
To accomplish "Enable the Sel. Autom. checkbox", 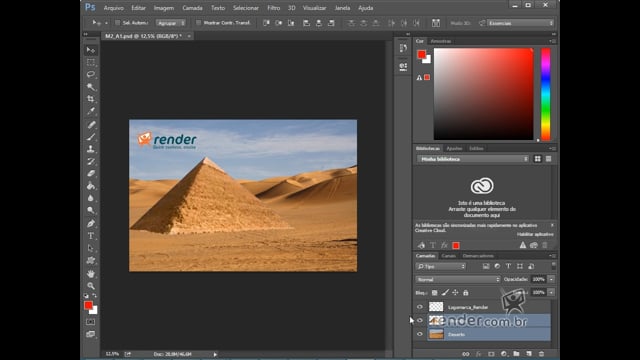I will tap(118, 23).
